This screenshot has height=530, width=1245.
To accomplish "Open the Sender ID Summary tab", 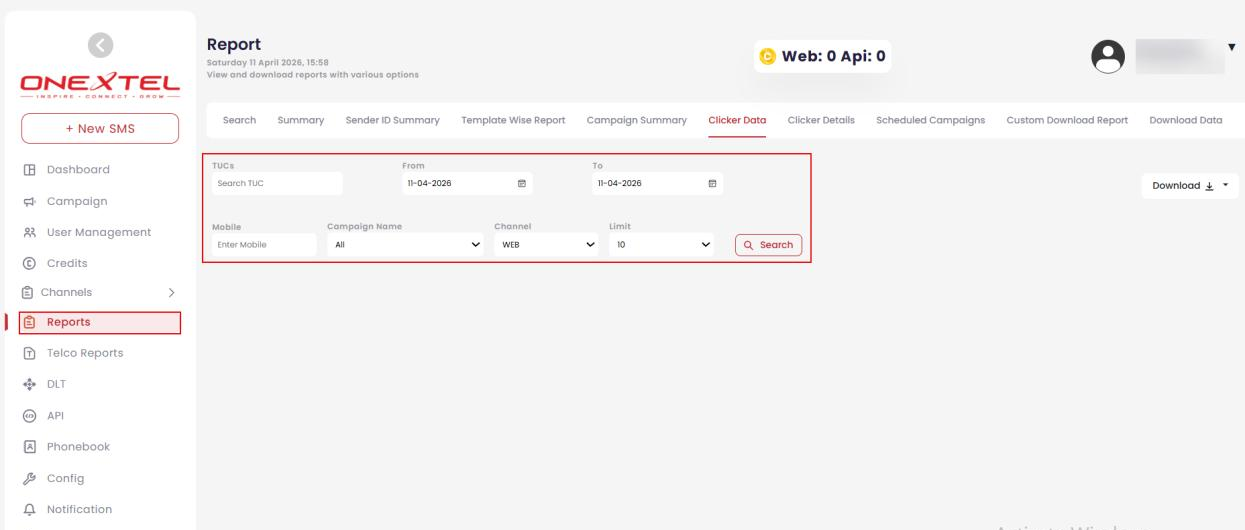I will [x=392, y=120].
